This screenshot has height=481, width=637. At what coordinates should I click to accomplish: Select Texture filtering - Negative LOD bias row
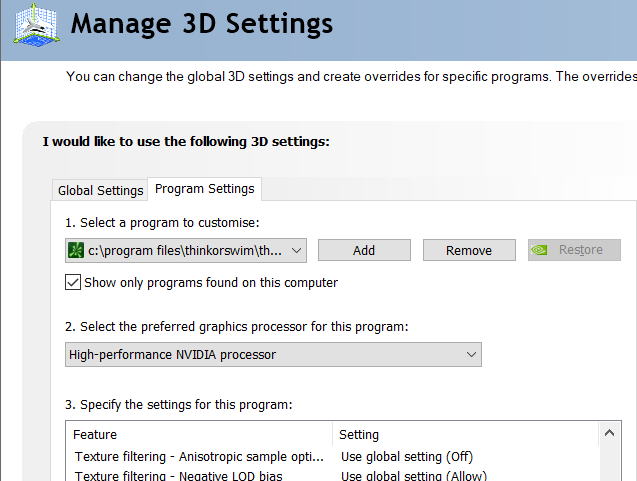332,475
